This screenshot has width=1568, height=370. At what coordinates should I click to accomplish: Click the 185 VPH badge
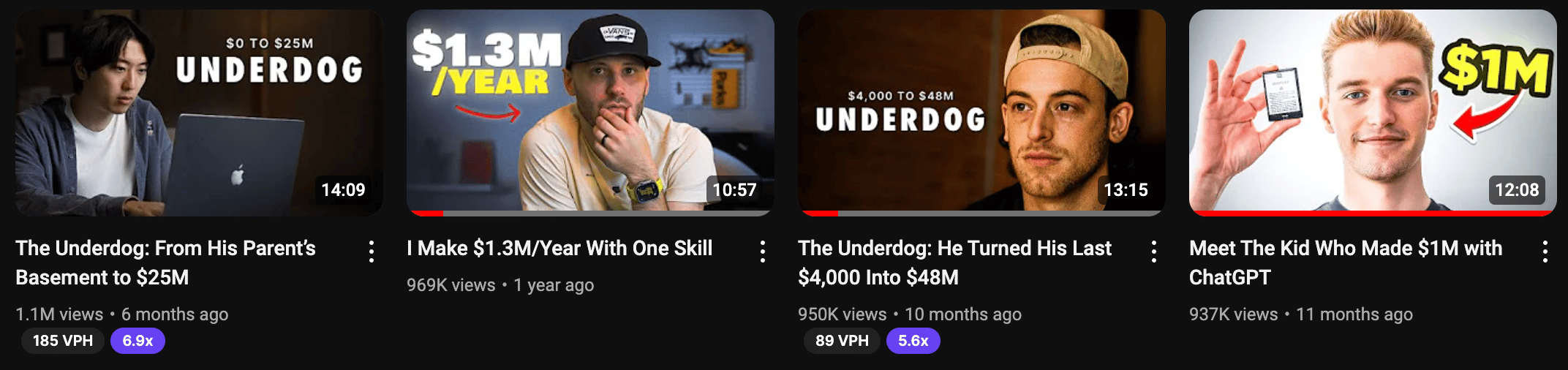pyautogui.click(x=63, y=341)
